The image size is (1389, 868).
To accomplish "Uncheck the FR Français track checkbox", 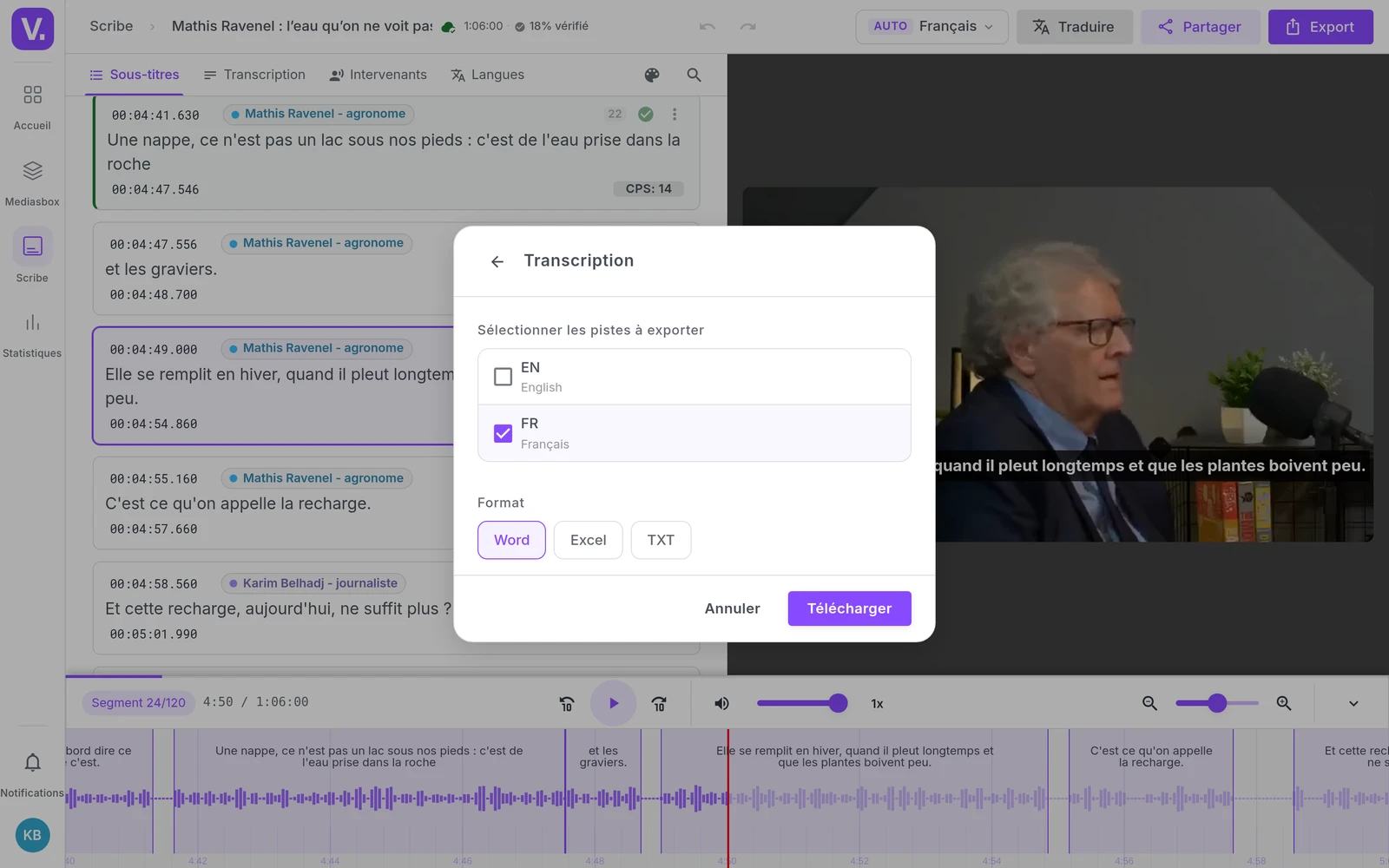I will (x=503, y=433).
